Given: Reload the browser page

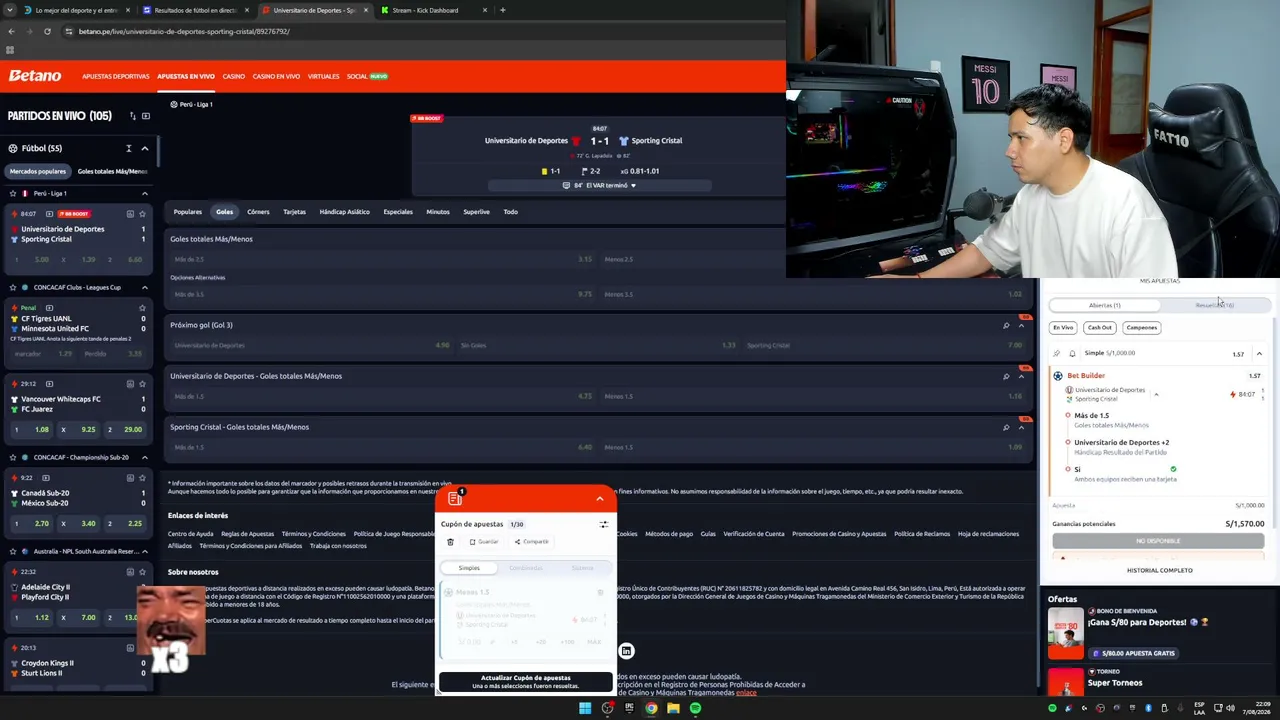Looking at the screenshot, I should (47, 31).
